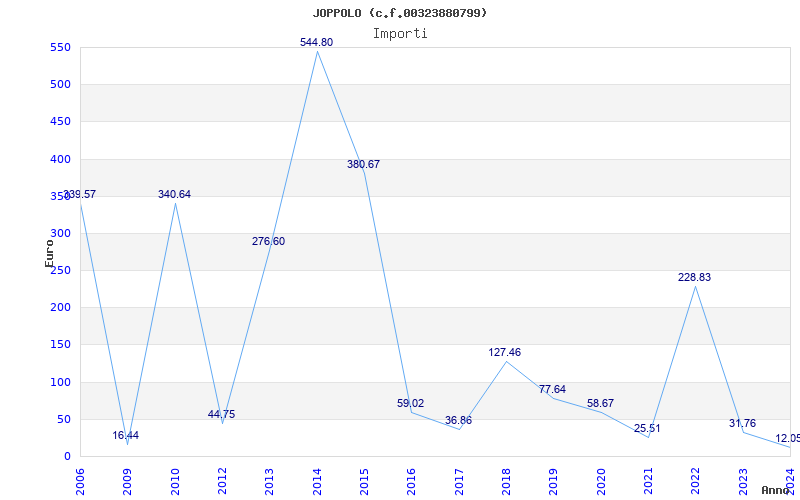
Task: Click the 2006 x-axis year label
Action: click(x=80, y=482)
